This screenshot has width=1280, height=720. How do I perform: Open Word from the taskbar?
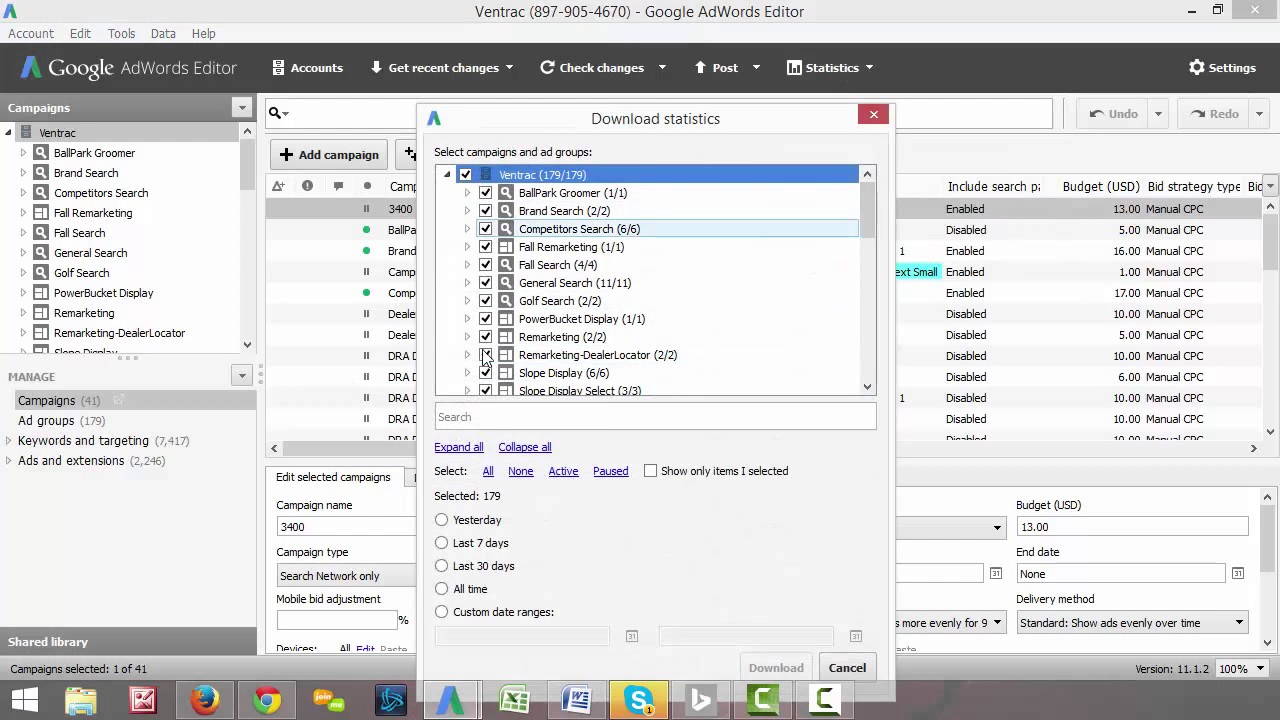tap(576, 700)
